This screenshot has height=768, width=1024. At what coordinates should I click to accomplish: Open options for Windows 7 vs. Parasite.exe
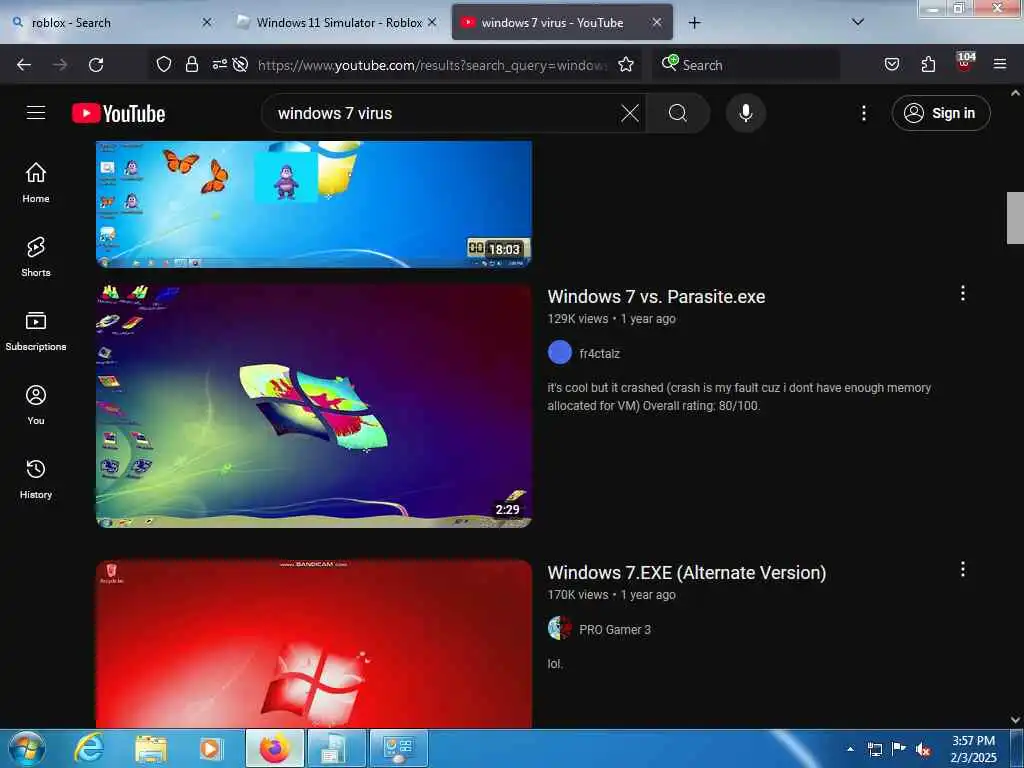[x=963, y=293]
